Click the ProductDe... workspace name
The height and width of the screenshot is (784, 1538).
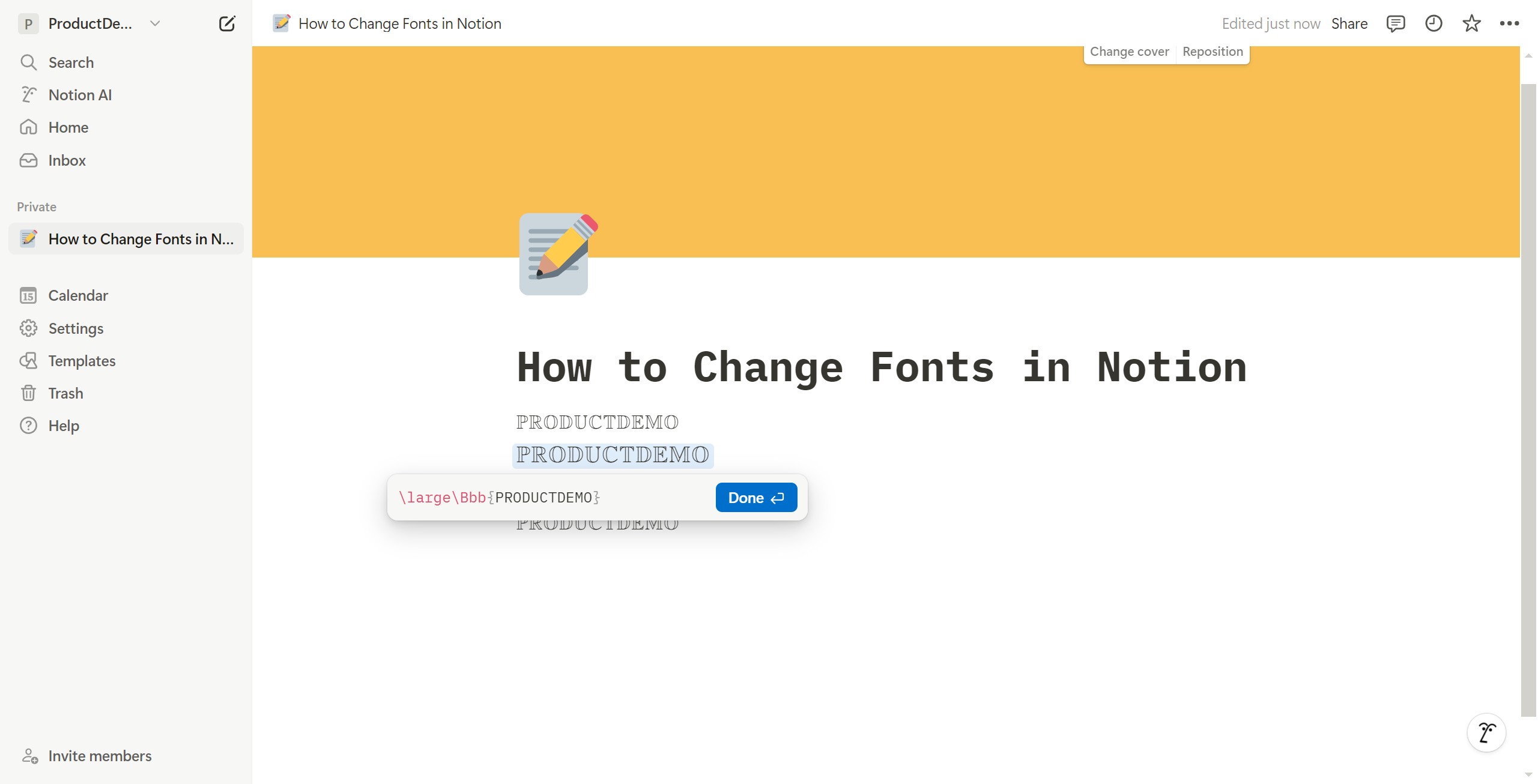point(90,23)
